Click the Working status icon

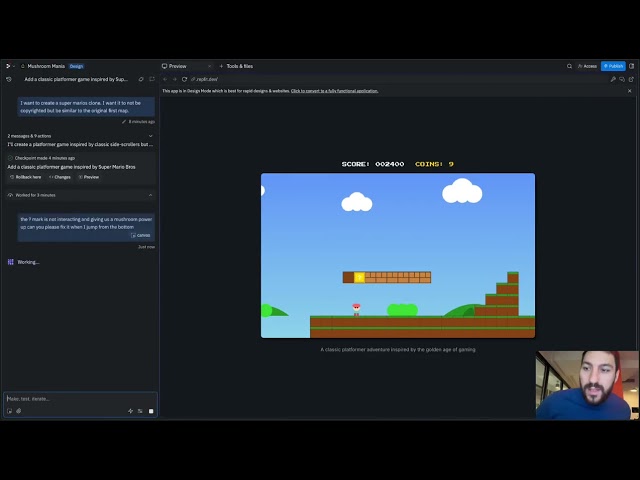(11, 262)
